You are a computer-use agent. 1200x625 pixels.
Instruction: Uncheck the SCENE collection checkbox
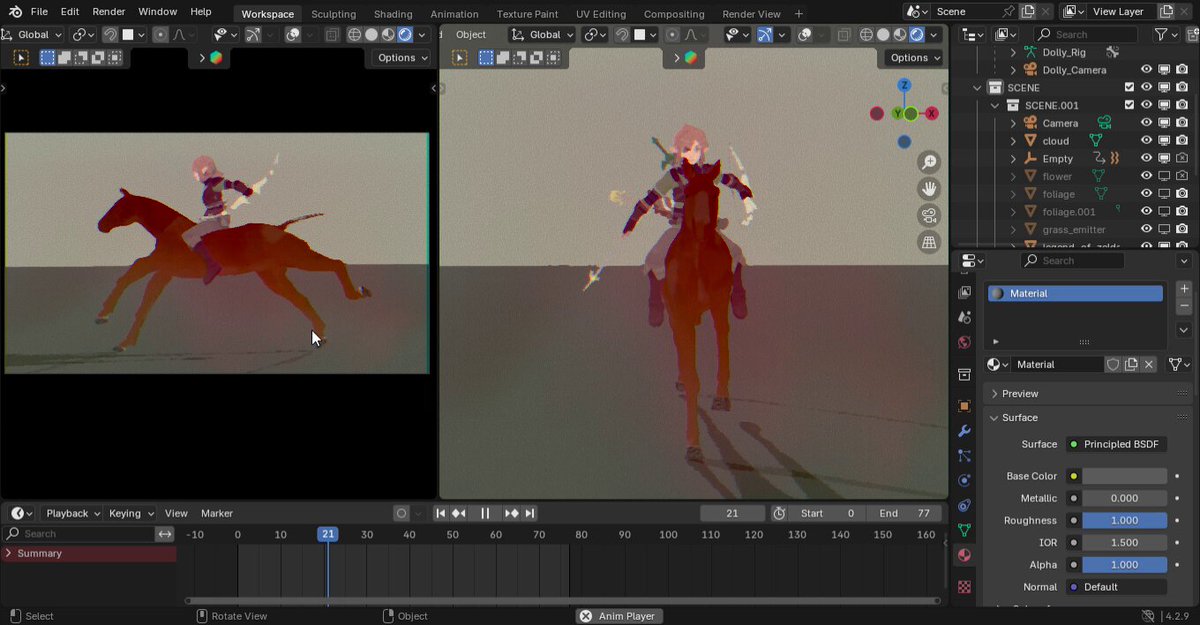coord(1129,88)
